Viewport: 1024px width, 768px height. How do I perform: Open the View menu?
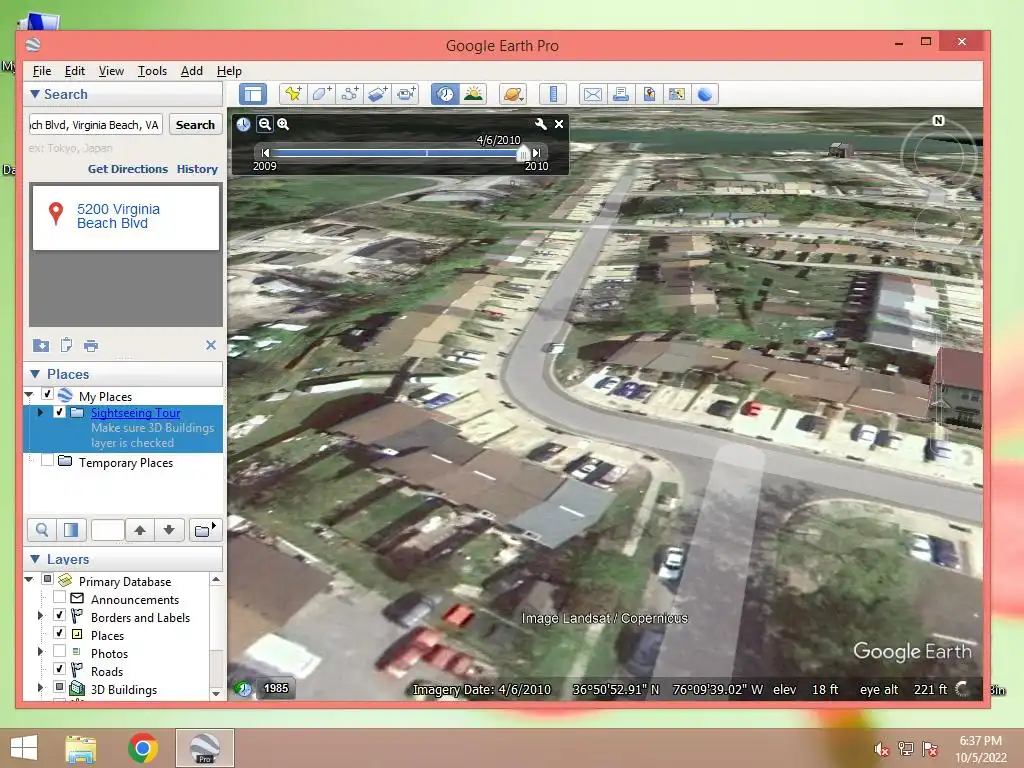tap(111, 71)
